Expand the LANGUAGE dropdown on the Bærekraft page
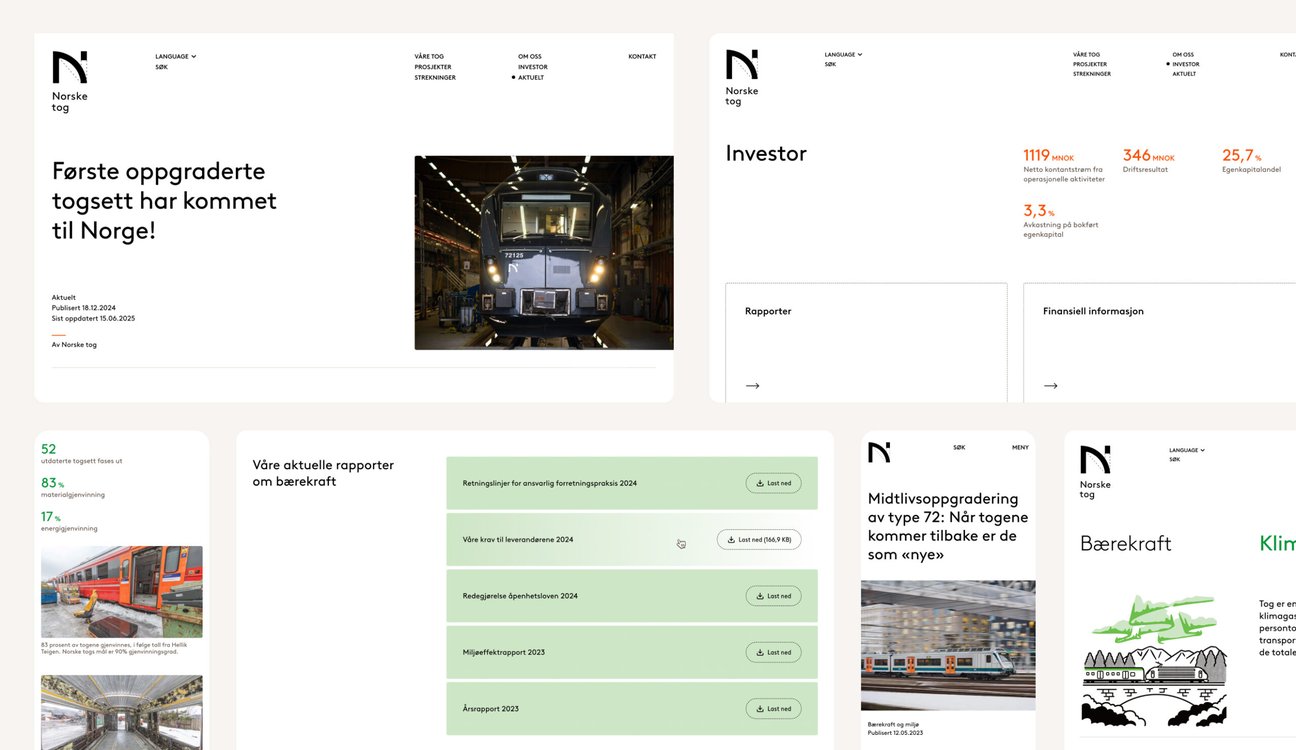1296x750 pixels. coord(1187,450)
